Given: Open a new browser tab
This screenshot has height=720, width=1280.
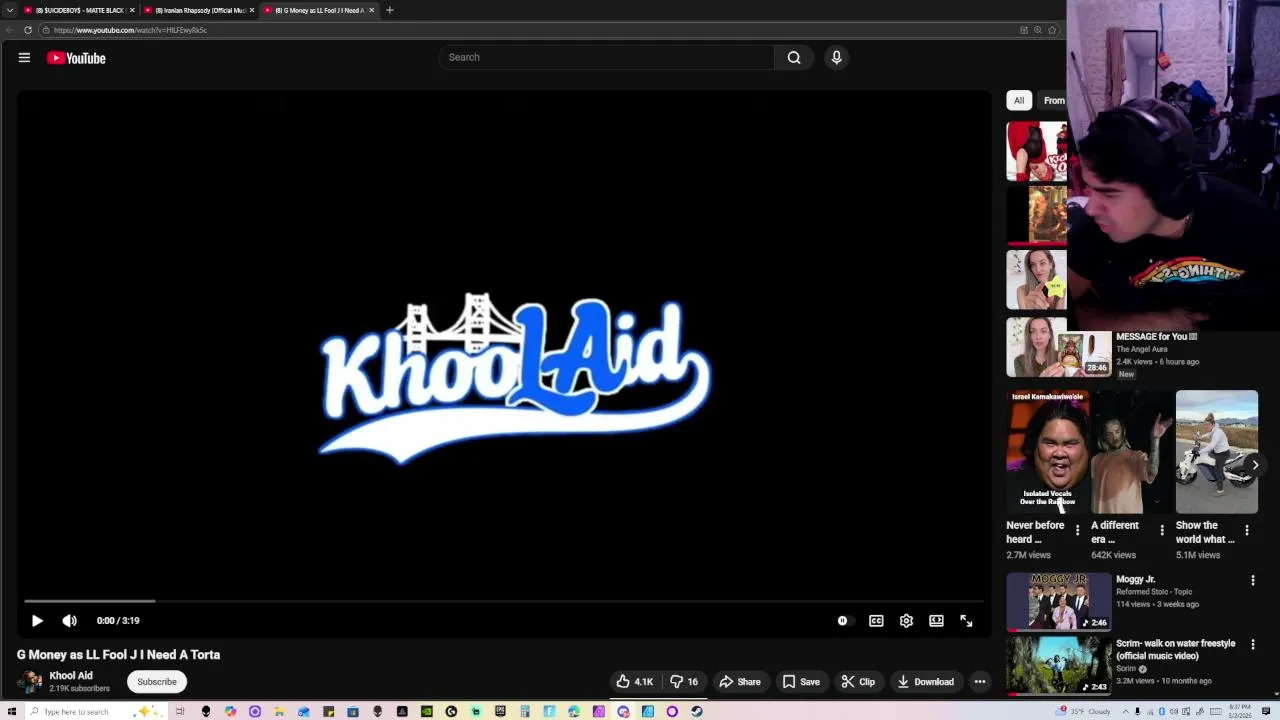Looking at the screenshot, I should point(390,10).
